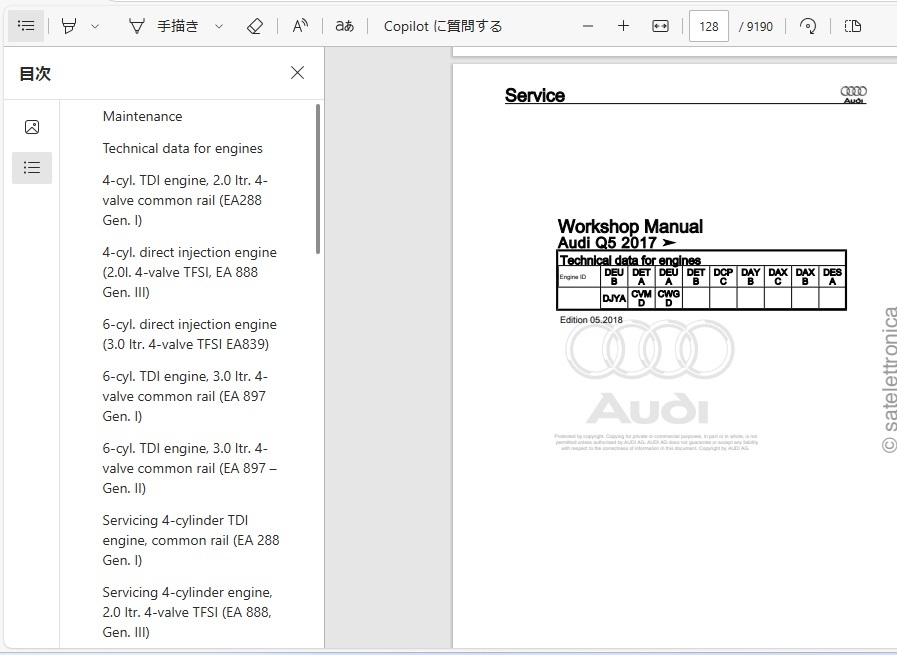The image size is (897, 655).
Task: Select the 手描き draw tool
Action: pos(164,26)
